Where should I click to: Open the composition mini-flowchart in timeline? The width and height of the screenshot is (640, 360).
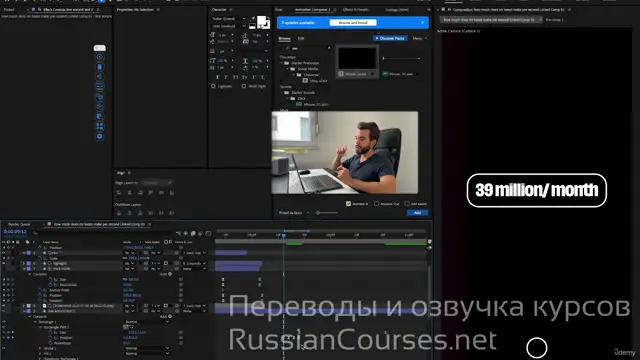(x=178, y=233)
